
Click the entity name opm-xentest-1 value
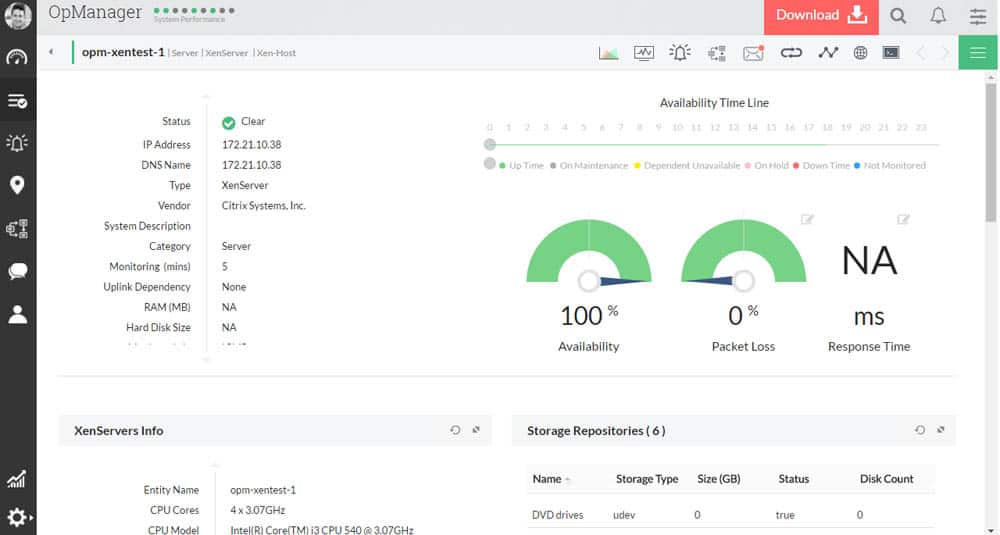tap(263, 490)
